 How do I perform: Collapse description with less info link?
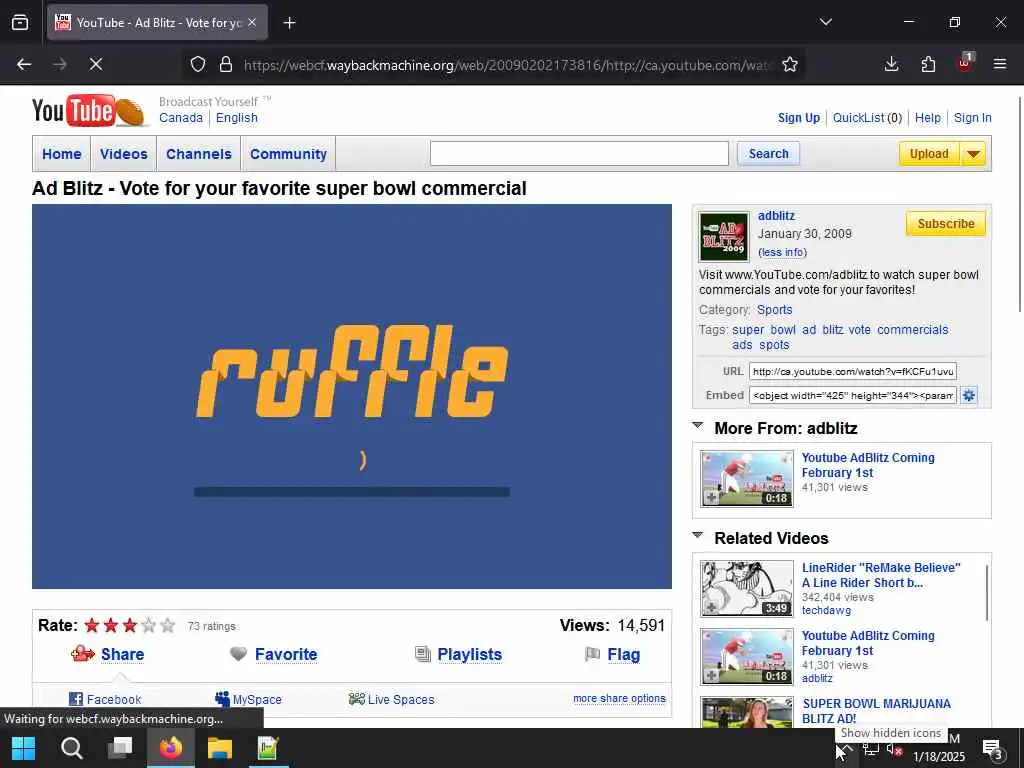(x=782, y=252)
